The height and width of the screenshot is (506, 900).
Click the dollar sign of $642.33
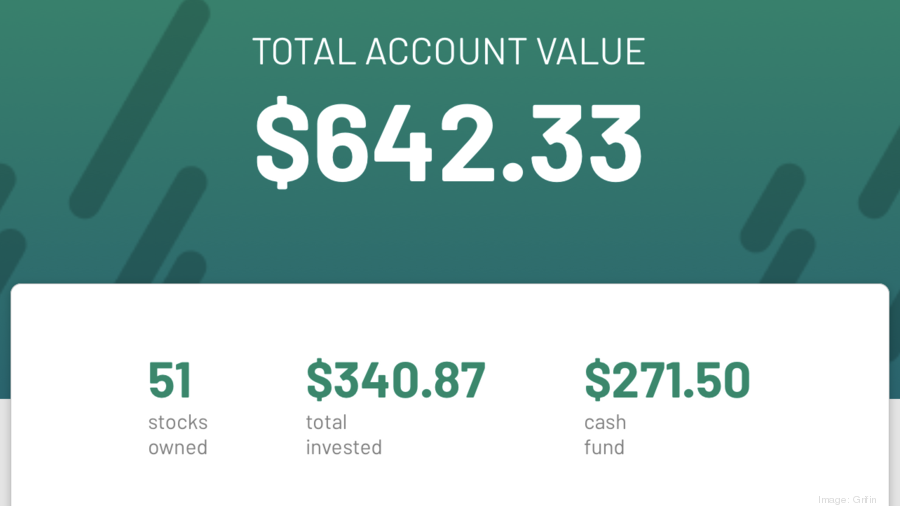(282, 142)
